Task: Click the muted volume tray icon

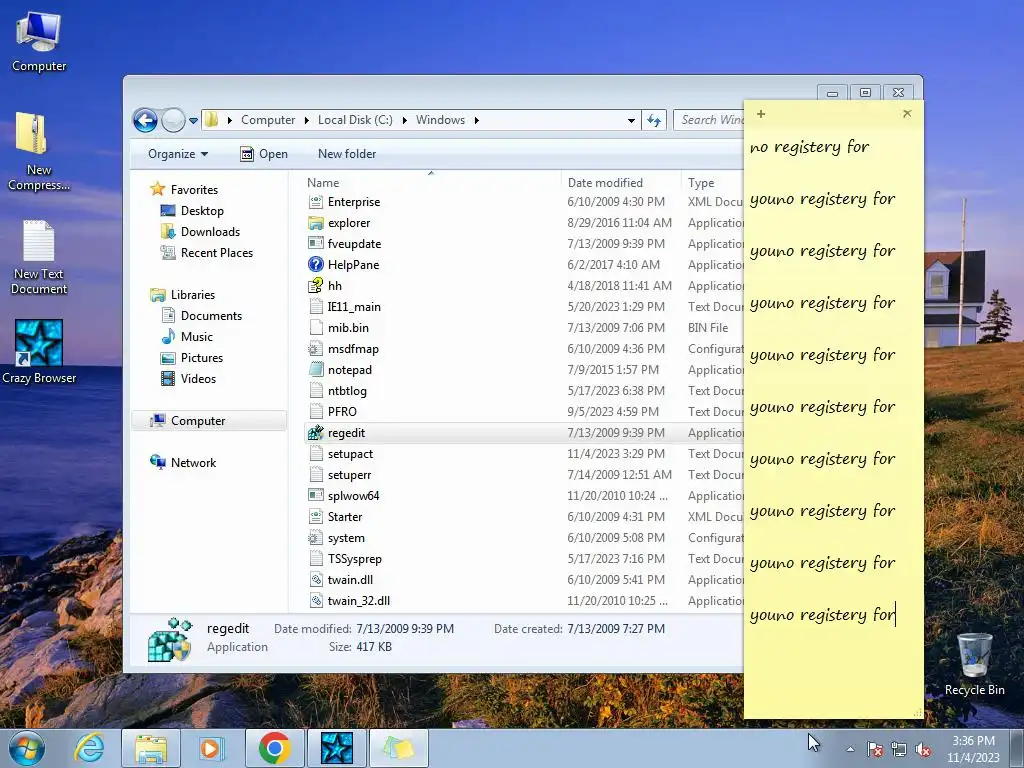Action: point(923,750)
